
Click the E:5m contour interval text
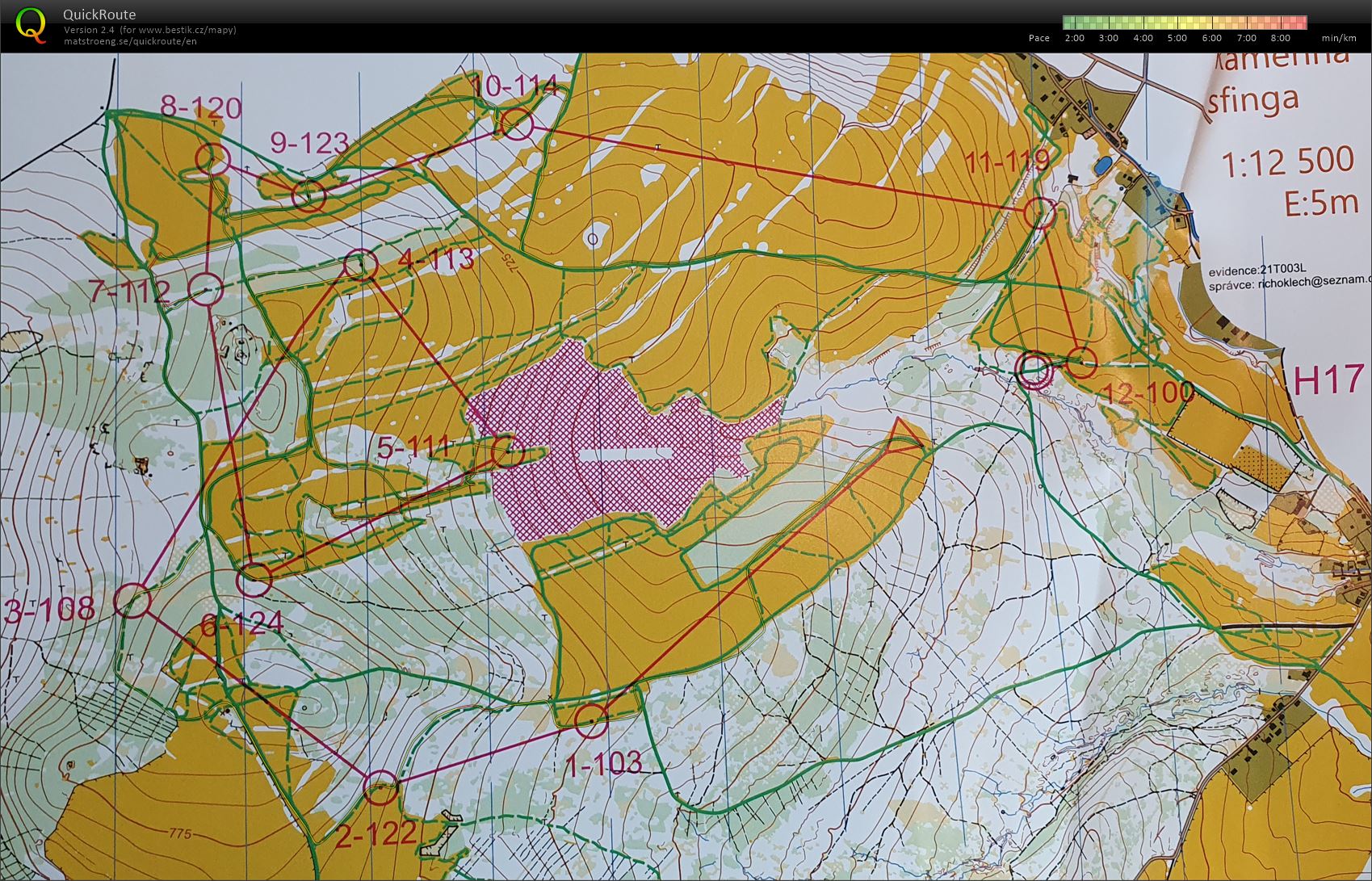pyautogui.click(x=1321, y=203)
